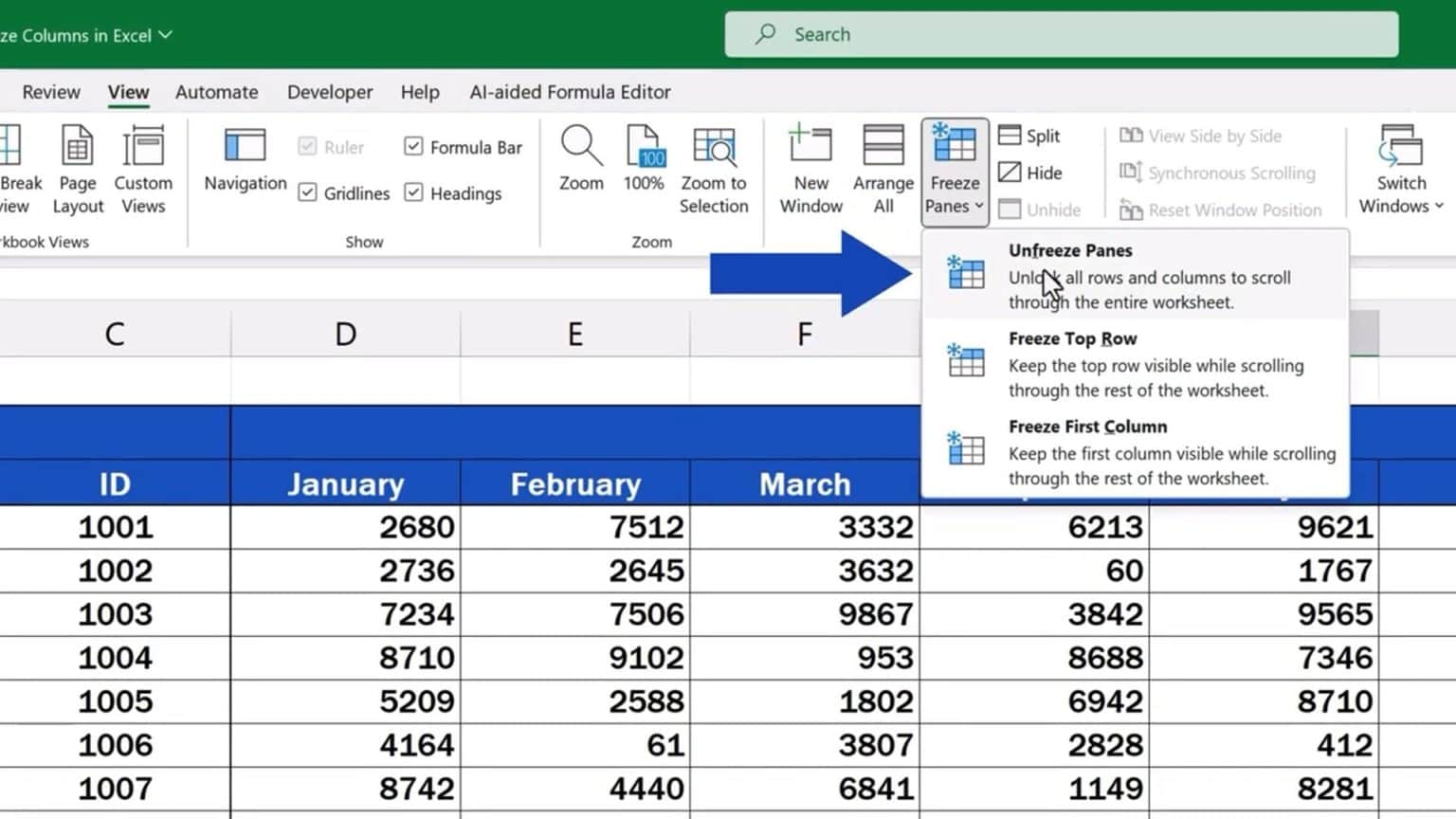The height and width of the screenshot is (819, 1456).
Task: Switch to the Developer tab
Action: click(329, 92)
